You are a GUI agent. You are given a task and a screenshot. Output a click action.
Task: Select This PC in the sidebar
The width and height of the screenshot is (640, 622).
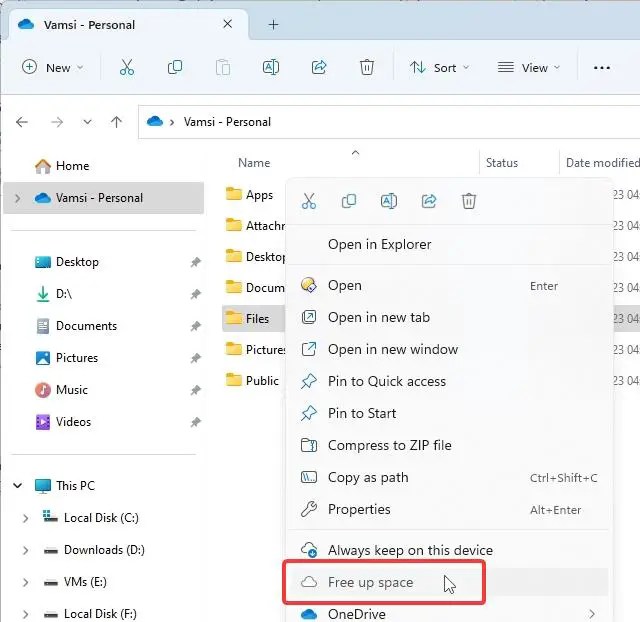click(65, 486)
